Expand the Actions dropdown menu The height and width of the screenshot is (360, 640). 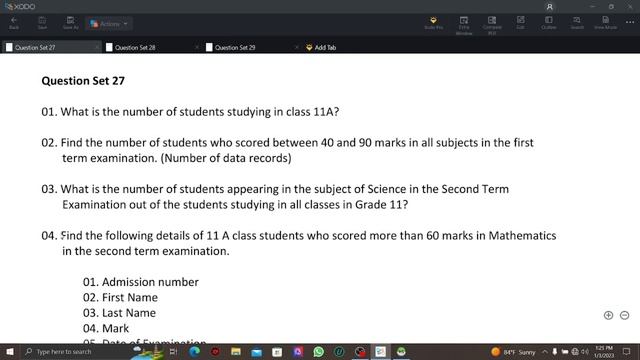pyautogui.click(x=109, y=24)
